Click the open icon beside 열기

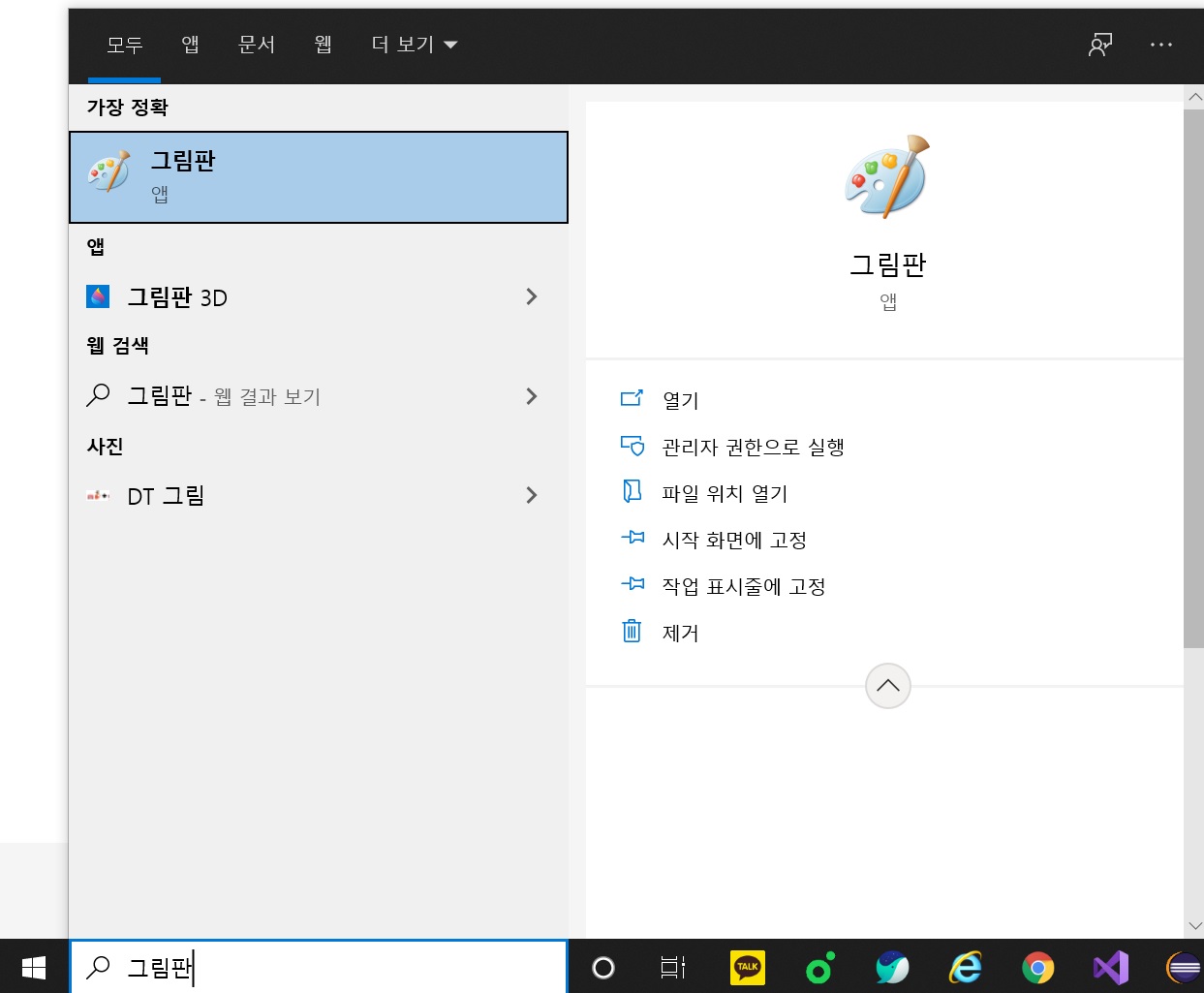click(632, 398)
